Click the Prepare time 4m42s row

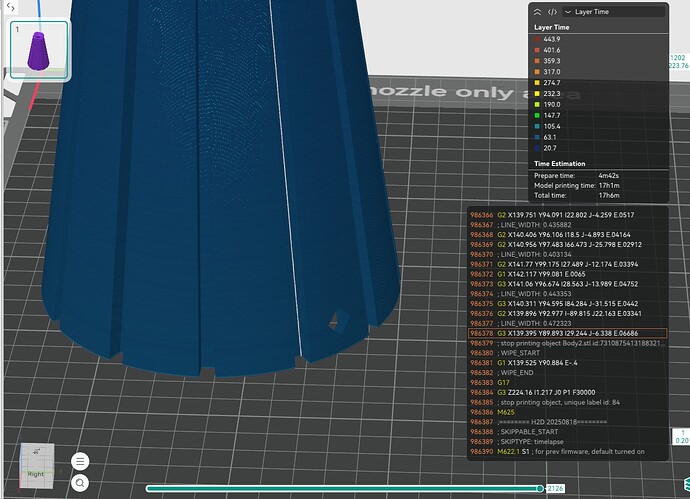coord(577,176)
